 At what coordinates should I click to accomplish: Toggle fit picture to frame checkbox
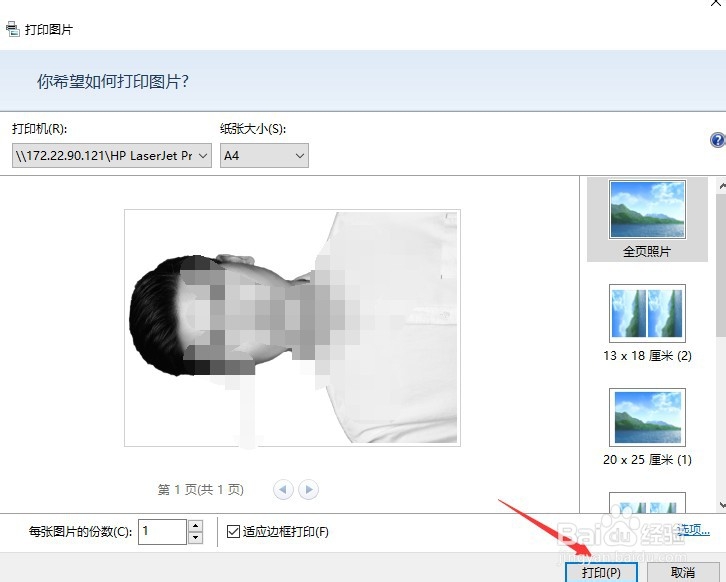[233, 532]
